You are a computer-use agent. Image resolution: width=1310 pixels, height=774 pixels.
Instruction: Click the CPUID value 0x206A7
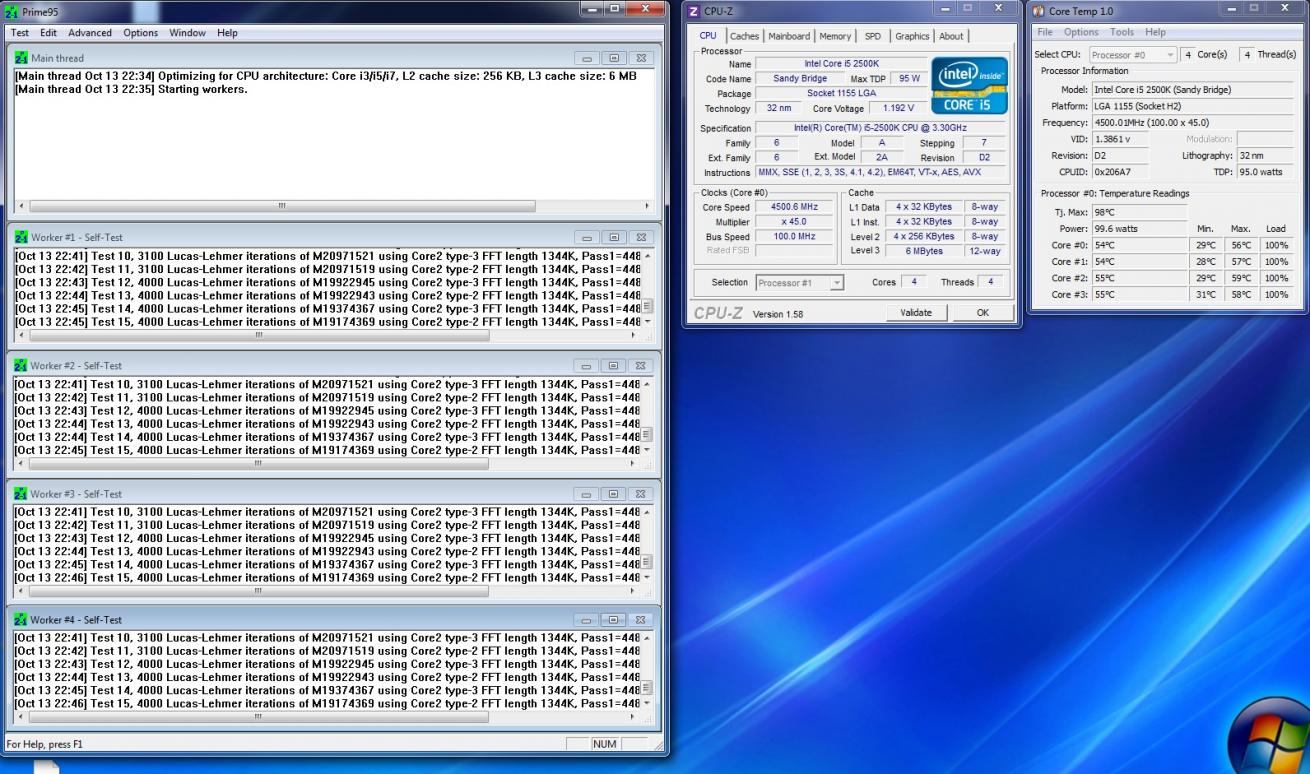1119,172
